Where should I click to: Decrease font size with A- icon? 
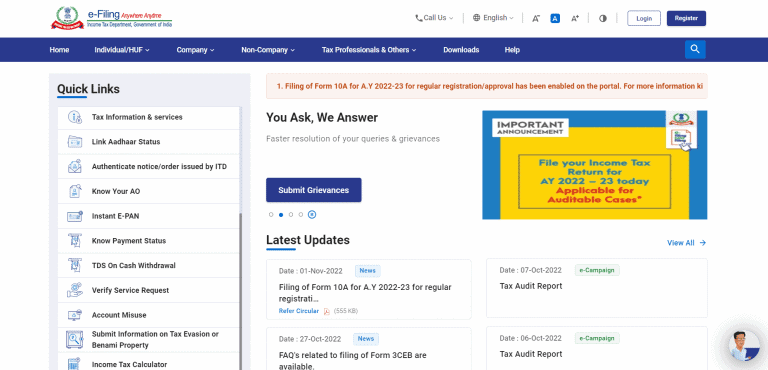tap(536, 18)
